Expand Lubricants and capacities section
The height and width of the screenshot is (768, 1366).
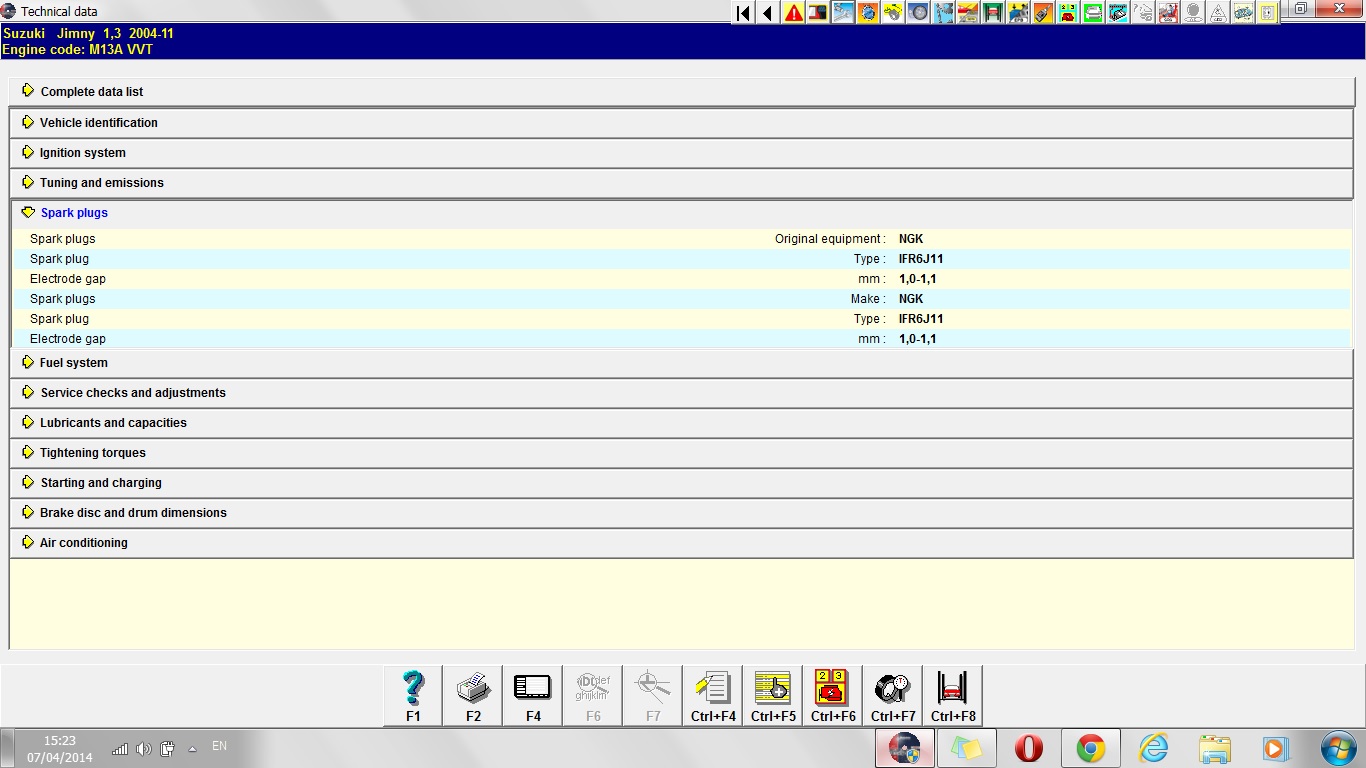113,423
